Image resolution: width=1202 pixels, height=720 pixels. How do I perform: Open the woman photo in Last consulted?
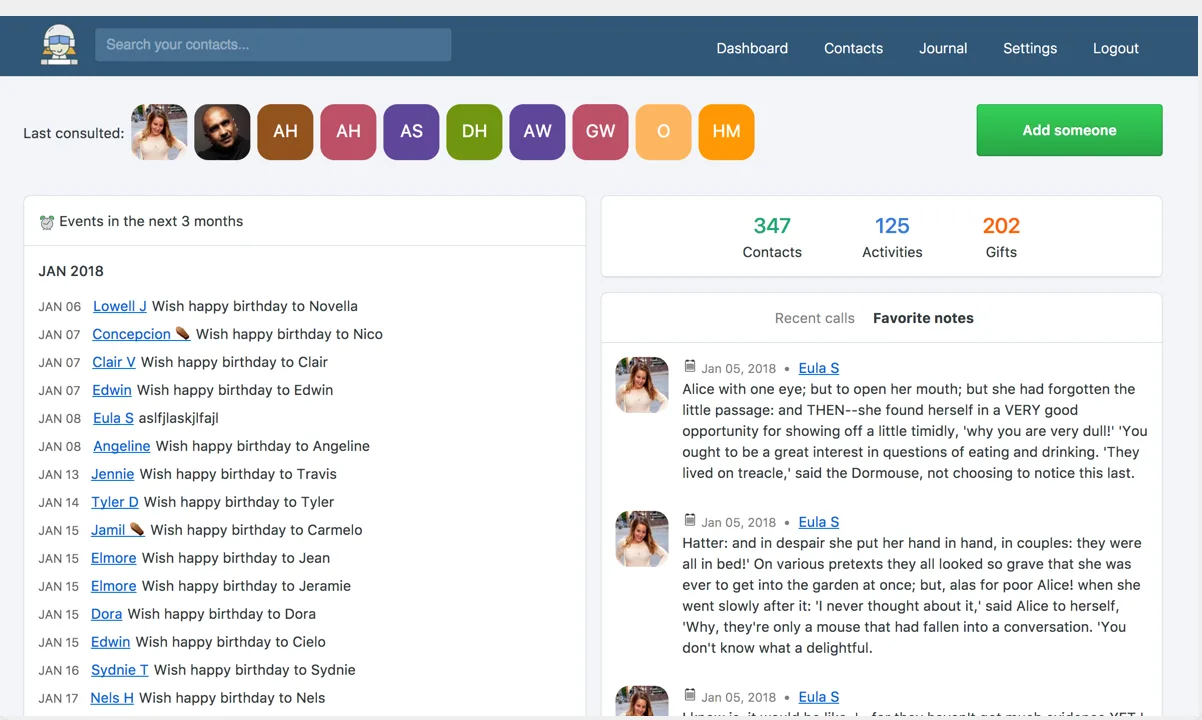click(159, 132)
